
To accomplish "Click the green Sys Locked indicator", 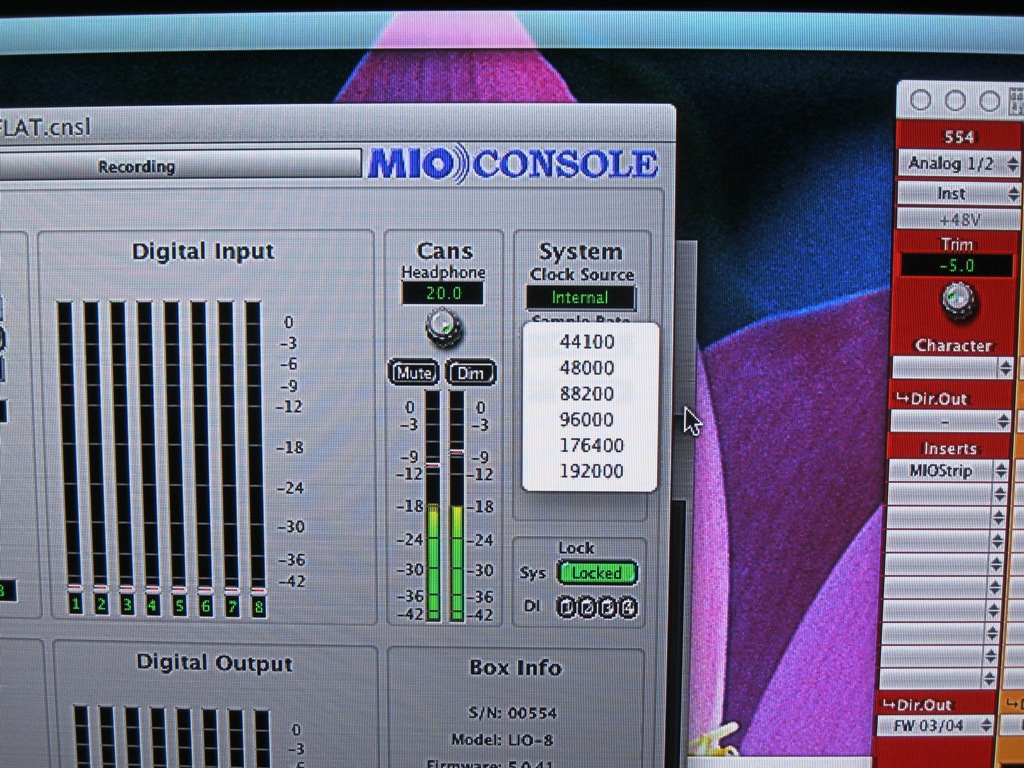I will [597, 573].
